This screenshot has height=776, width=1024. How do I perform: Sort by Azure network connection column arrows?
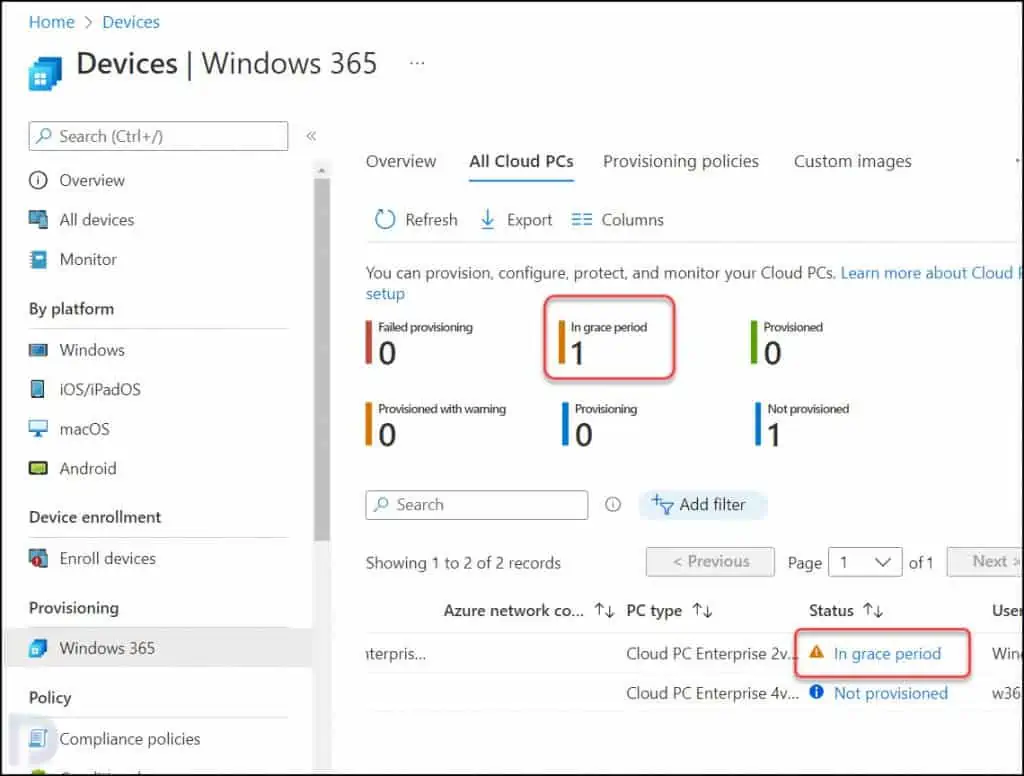[x=604, y=610]
